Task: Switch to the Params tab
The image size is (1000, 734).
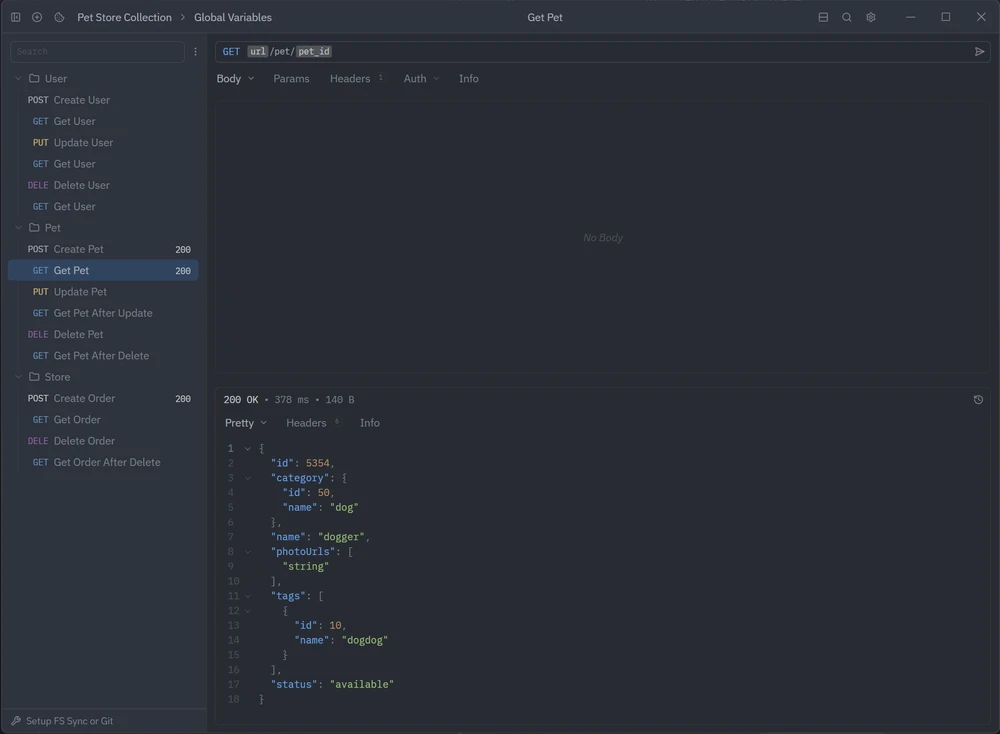Action: 291,78
